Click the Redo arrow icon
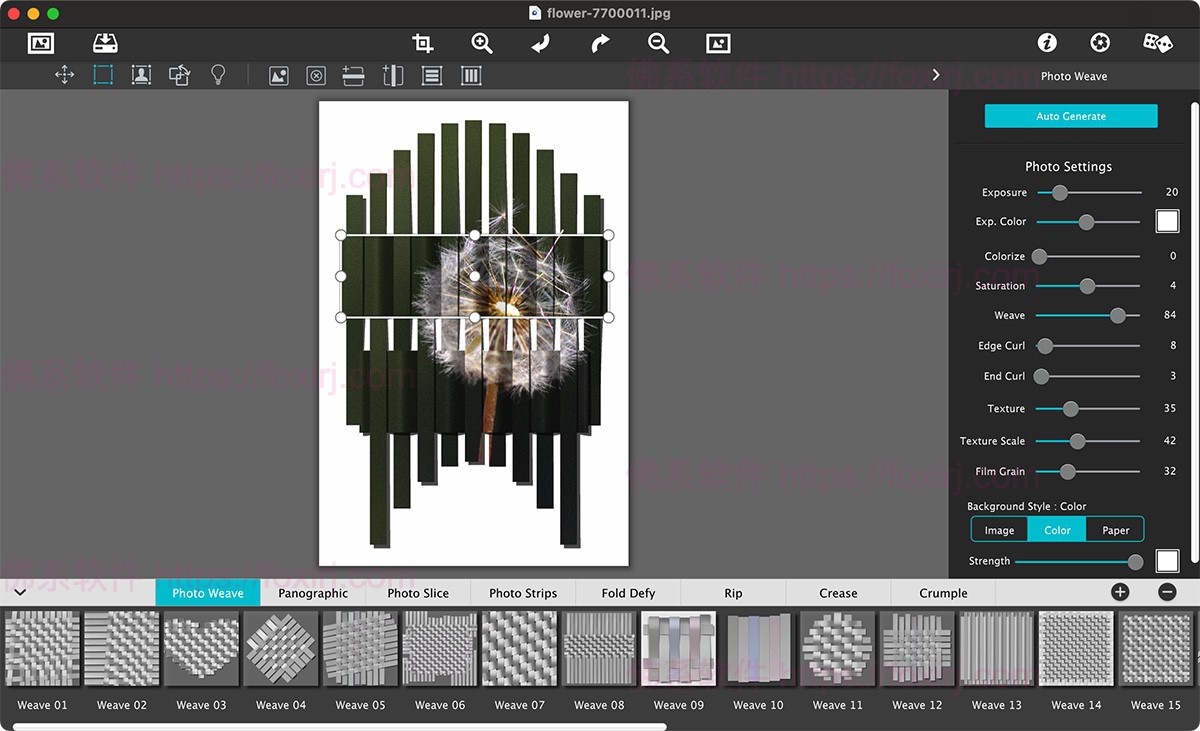Viewport: 1200px width, 731px height. pos(598,43)
